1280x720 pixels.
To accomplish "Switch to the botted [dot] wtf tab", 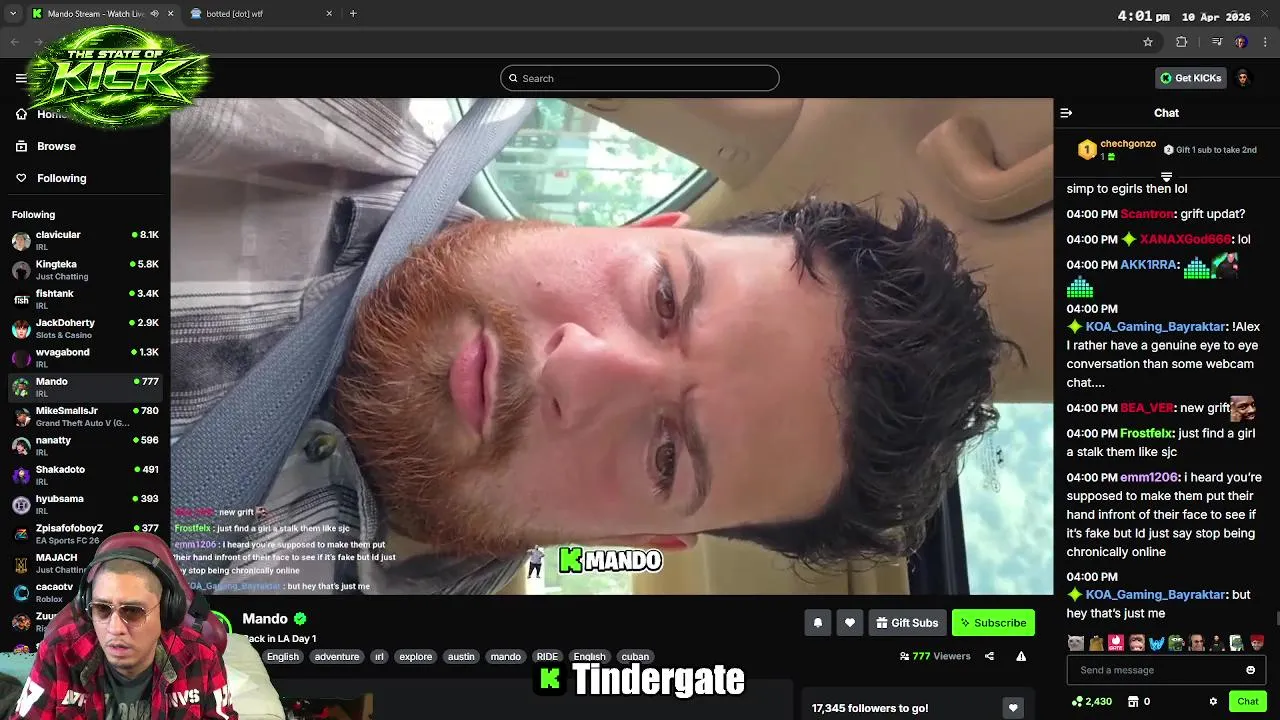I will [x=262, y=14].
